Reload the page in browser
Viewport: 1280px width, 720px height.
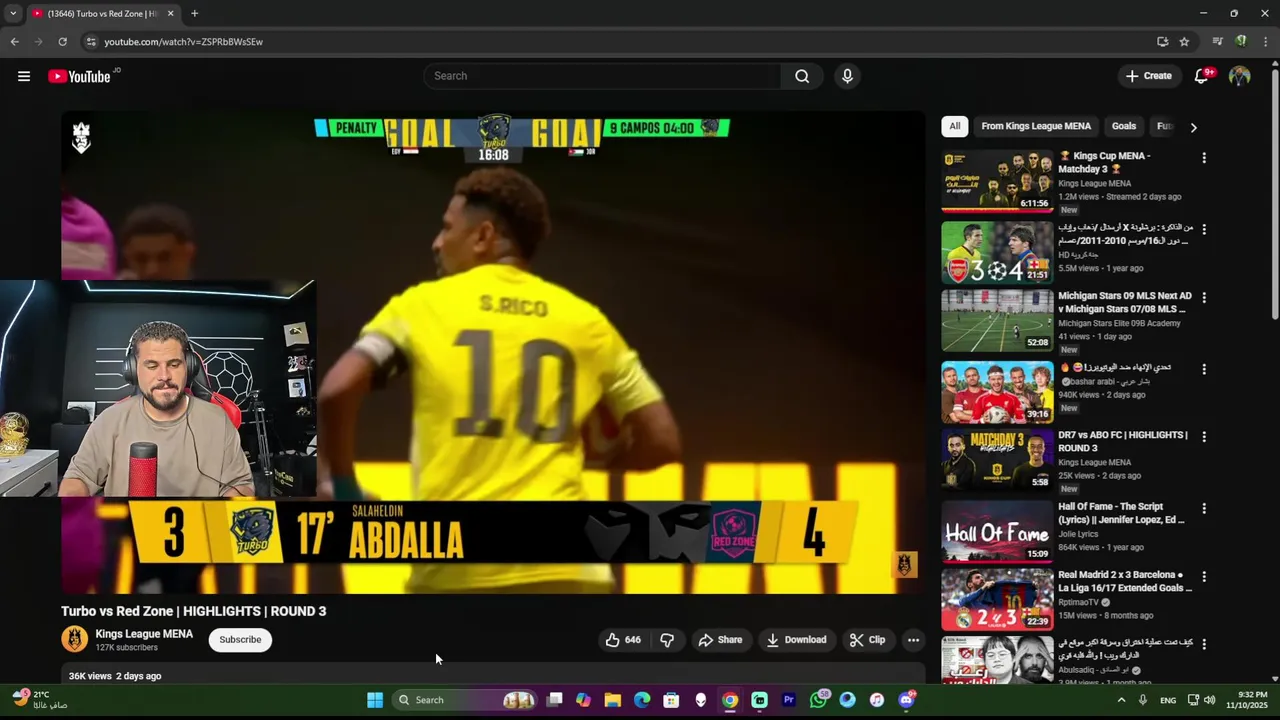pos(62,42)
